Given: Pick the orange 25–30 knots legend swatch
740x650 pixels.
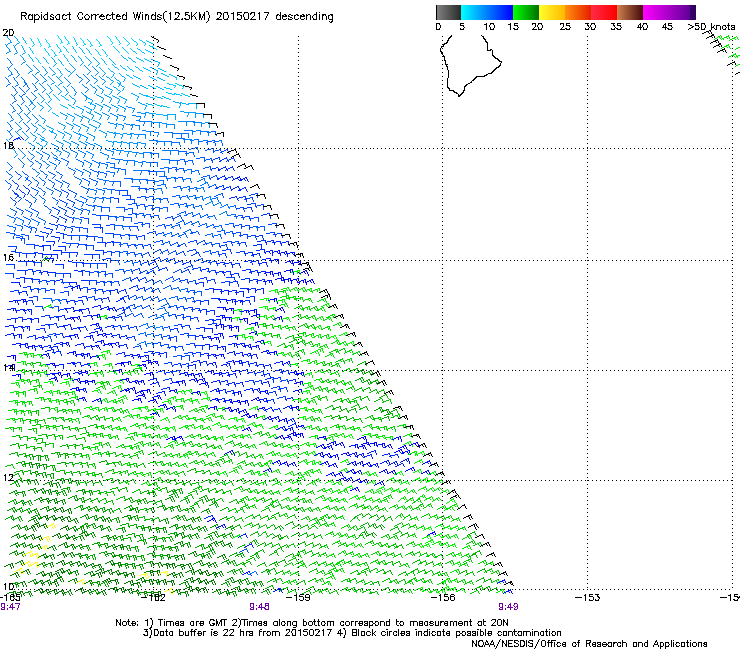Looking at the screenshot, I should pyautogui.click(x=578, y=12).
